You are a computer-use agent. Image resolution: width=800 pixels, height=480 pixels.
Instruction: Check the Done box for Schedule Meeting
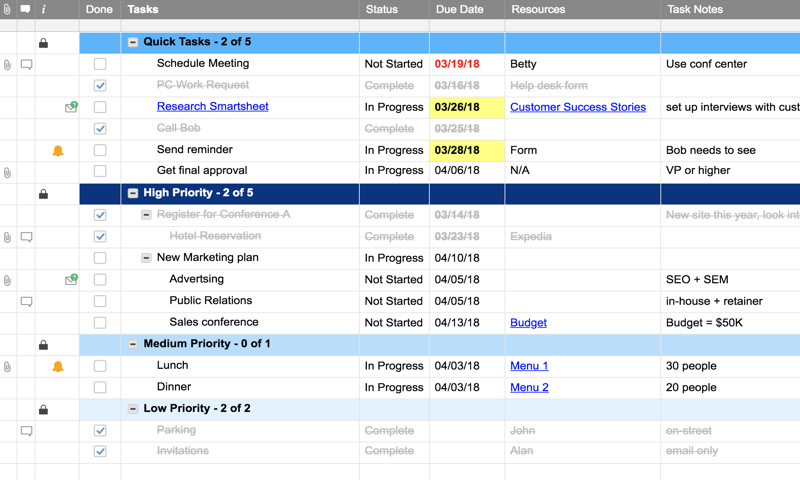tap(100, 64)
